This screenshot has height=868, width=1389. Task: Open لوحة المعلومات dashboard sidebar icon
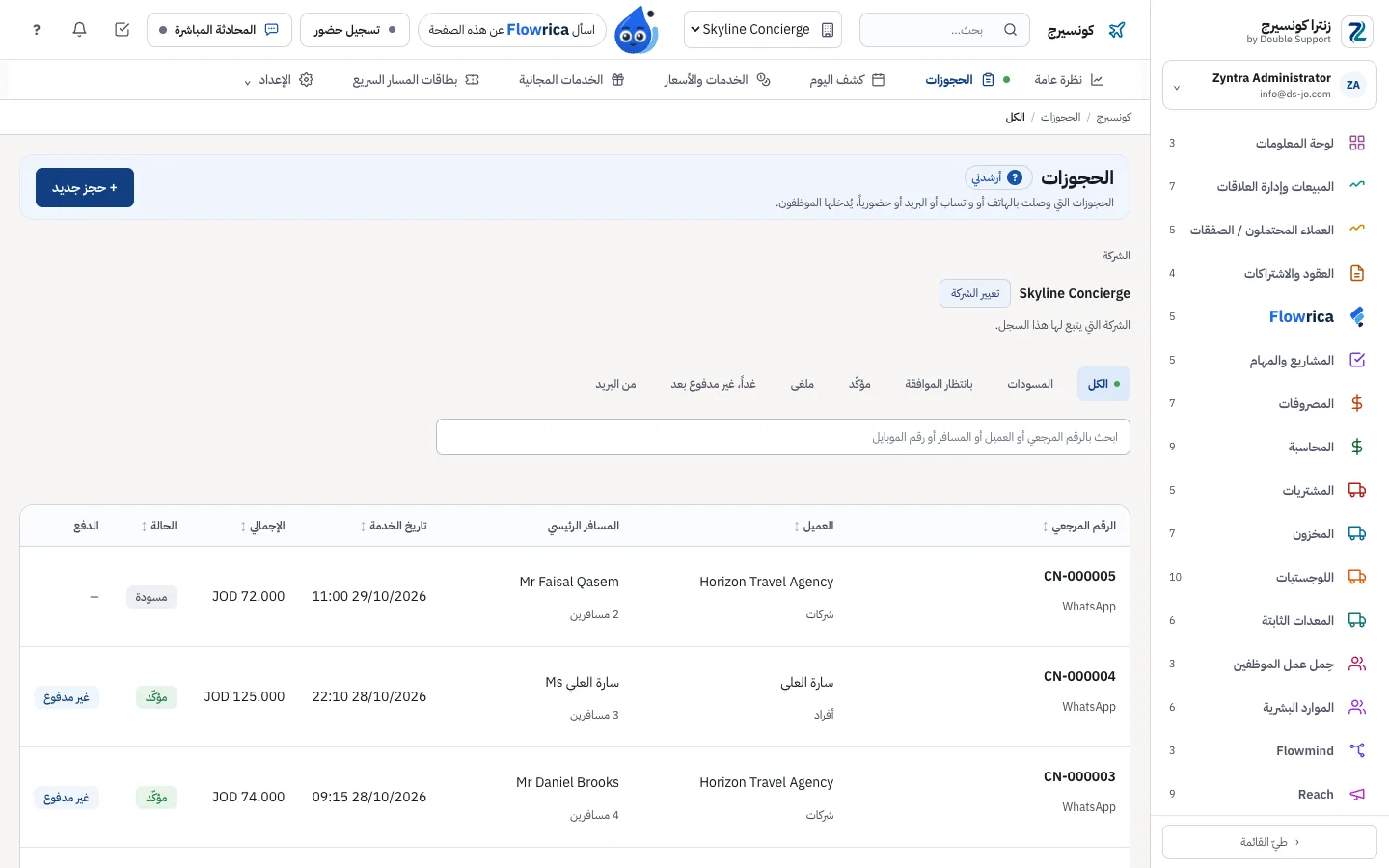(x=1357, y=143)
